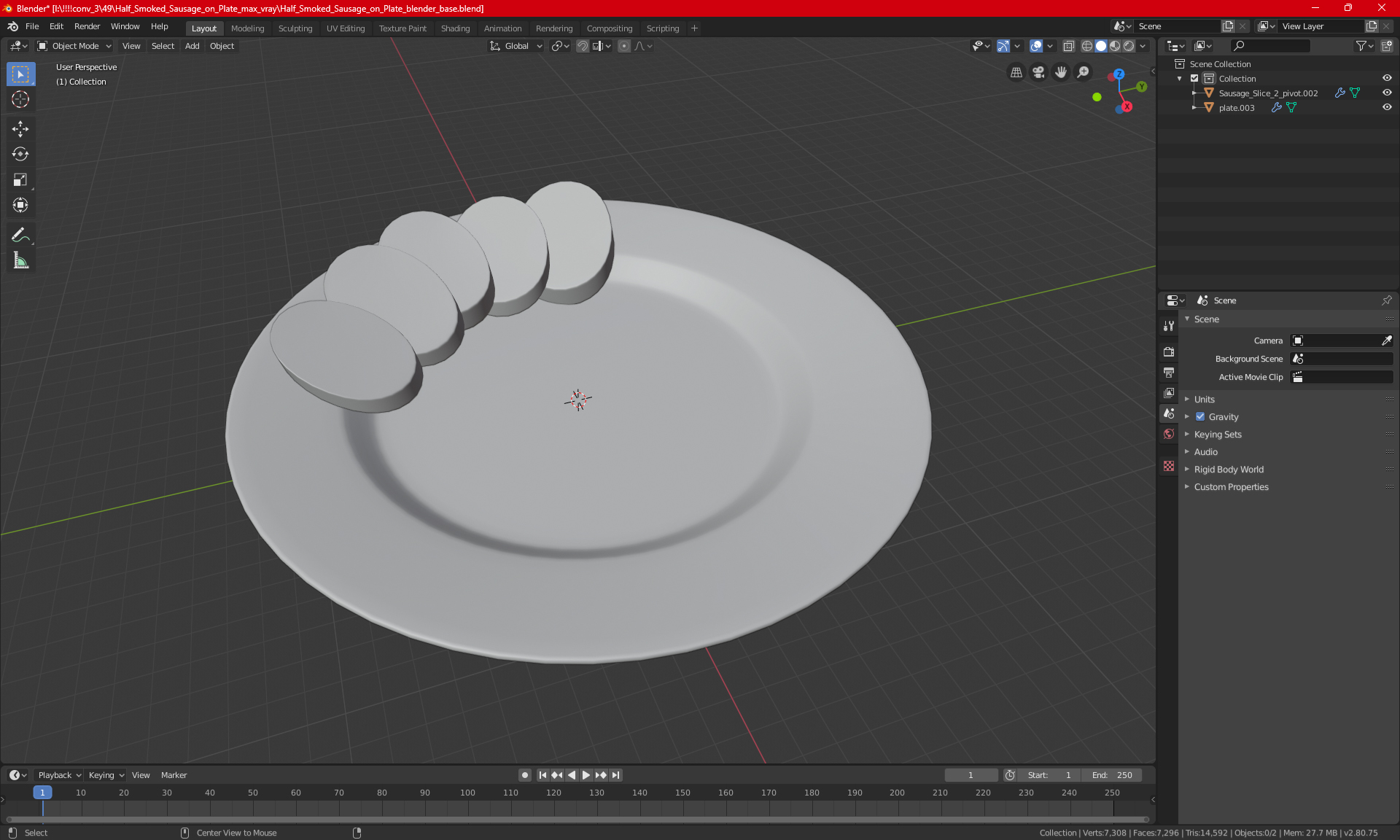1400x840 pixels.
Task: Click the 3D Cursor tool
Action: pos(20,100)
